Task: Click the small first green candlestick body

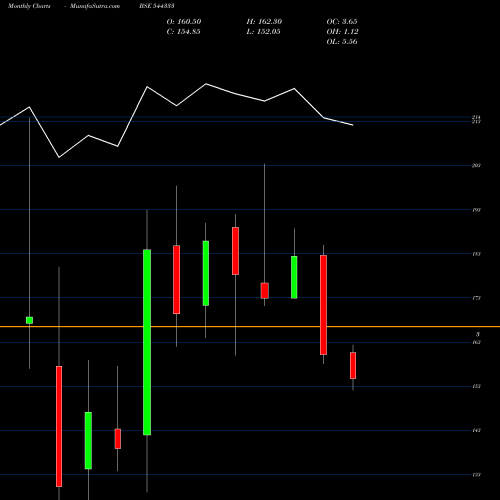Action: click(x=29, y=320)
